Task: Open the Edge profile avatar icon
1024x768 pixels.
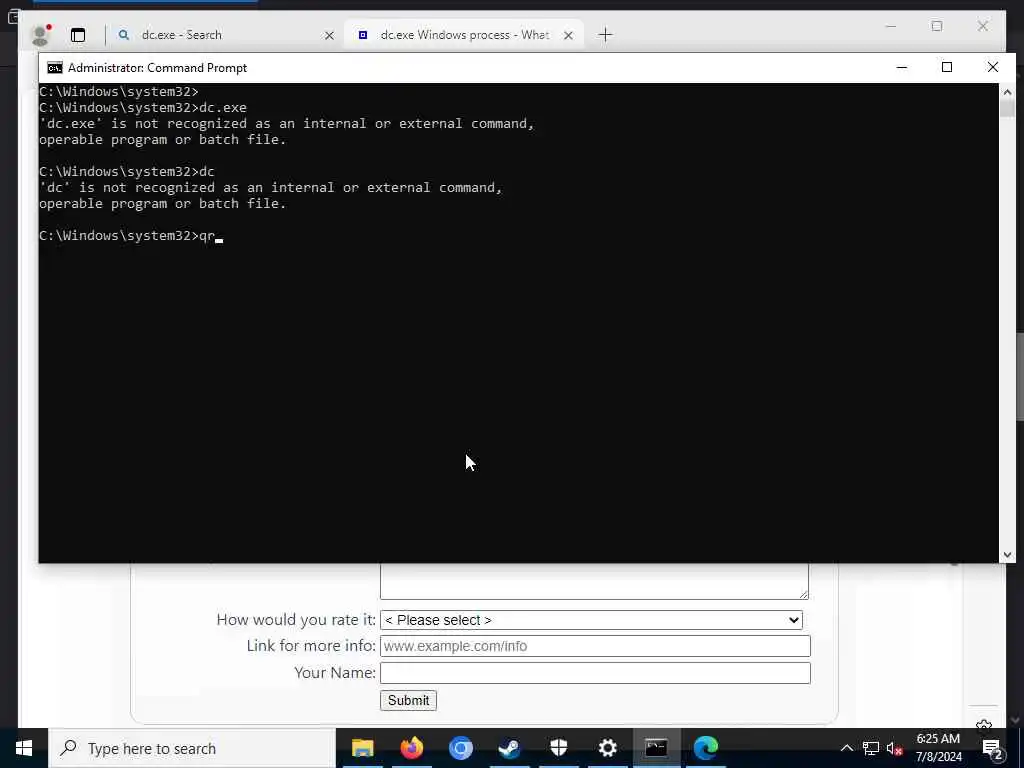Action: pyautogui.click(x=40, y=35)
